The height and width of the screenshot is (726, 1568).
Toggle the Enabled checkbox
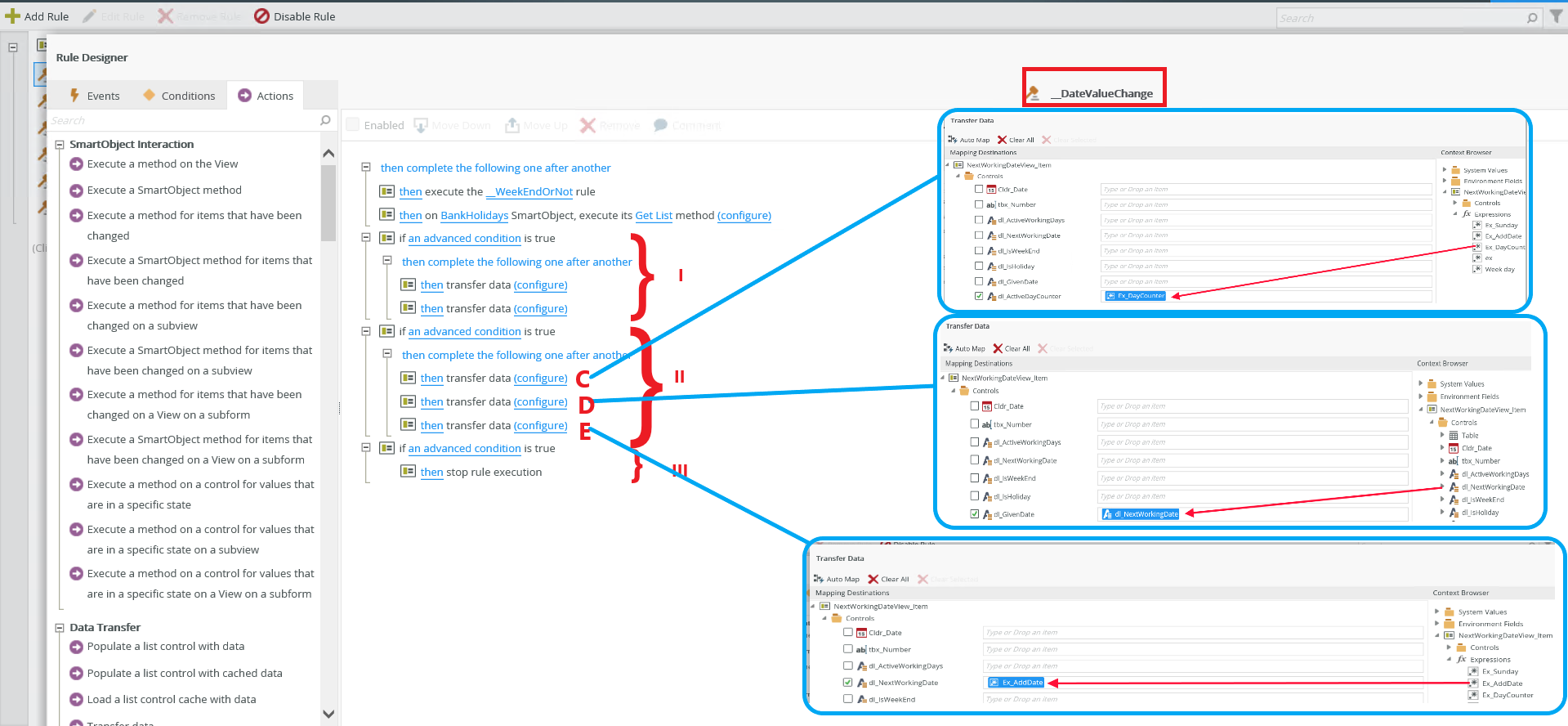[x=353, y=124]
